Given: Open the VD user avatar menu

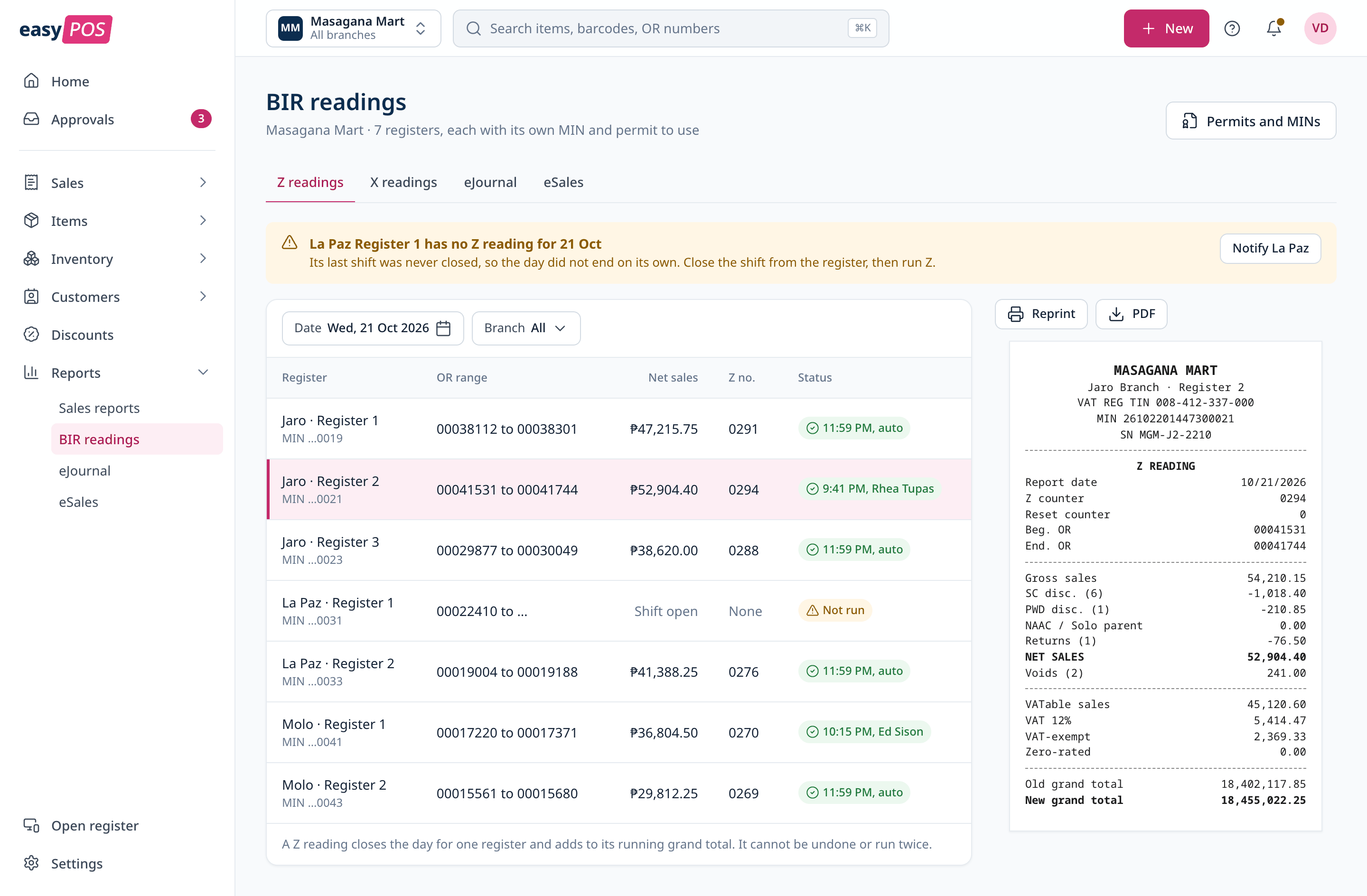Looking at the screenshot, I should pos(1320,28).
